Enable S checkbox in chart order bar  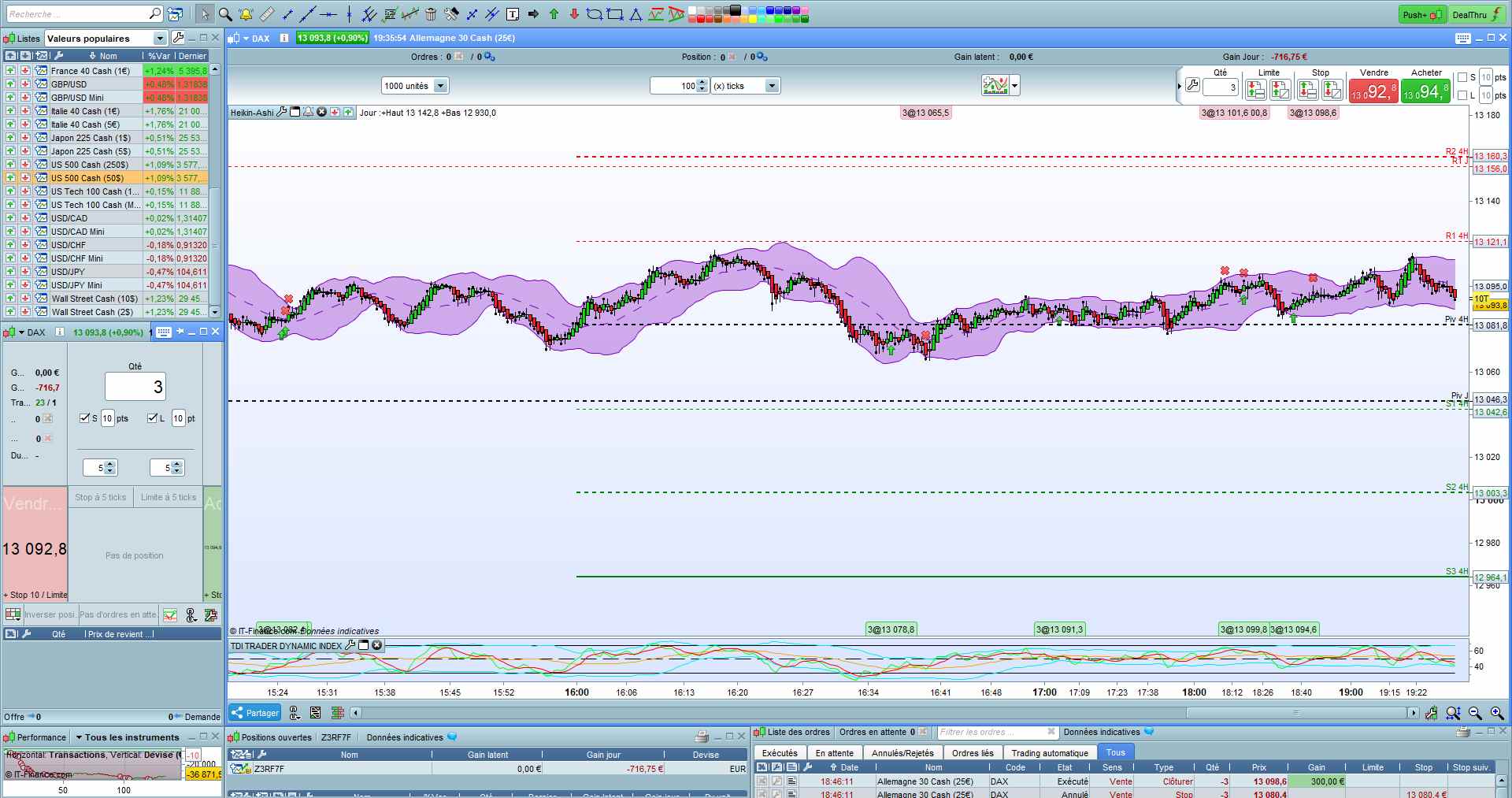point(1462,77)
